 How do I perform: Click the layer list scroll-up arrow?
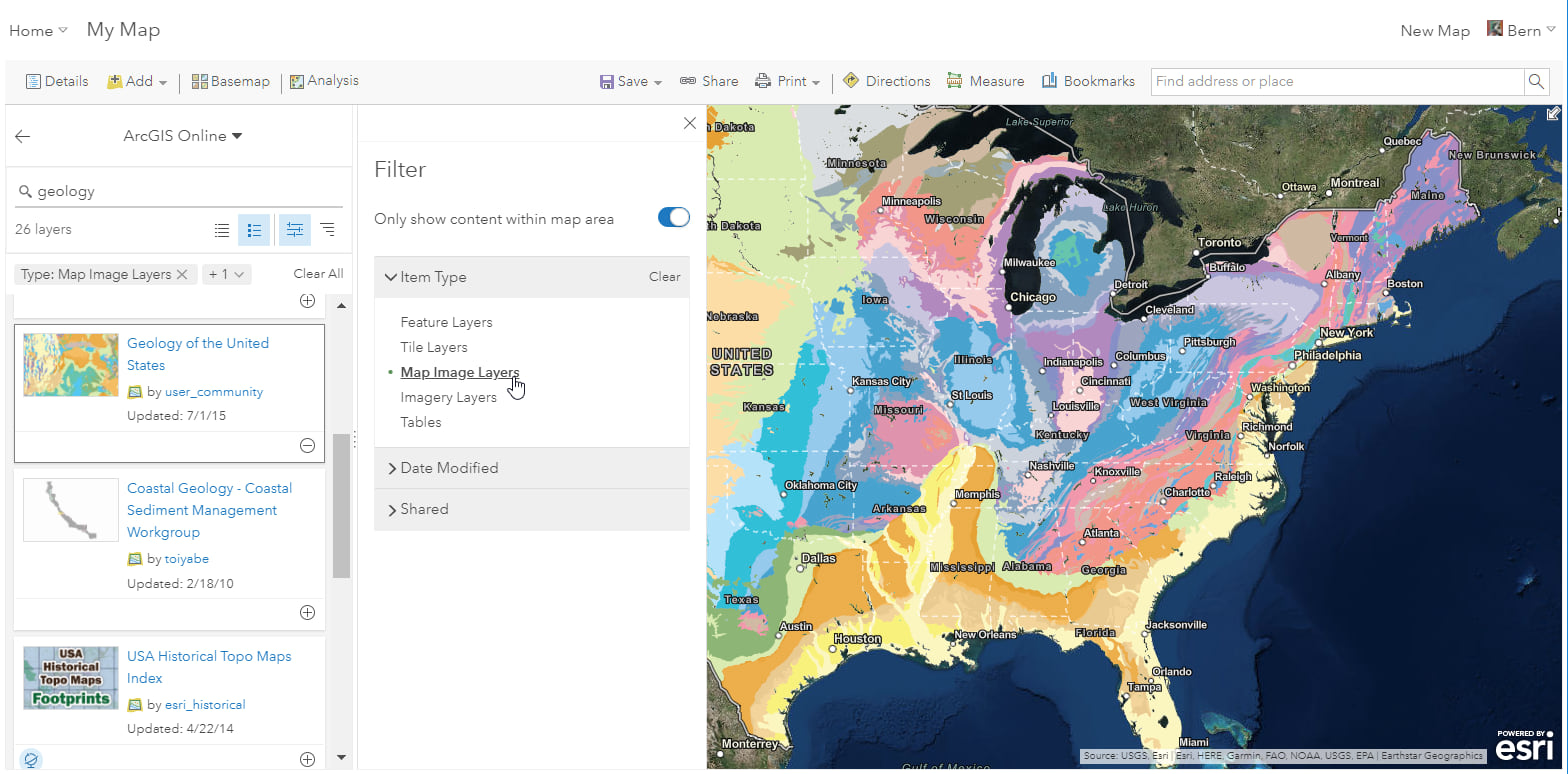pos(341,305)
